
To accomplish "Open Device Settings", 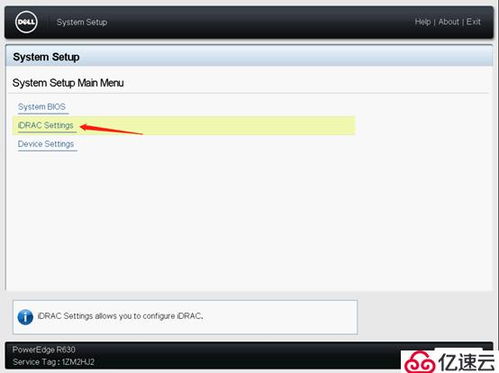I will coord(46,144).
